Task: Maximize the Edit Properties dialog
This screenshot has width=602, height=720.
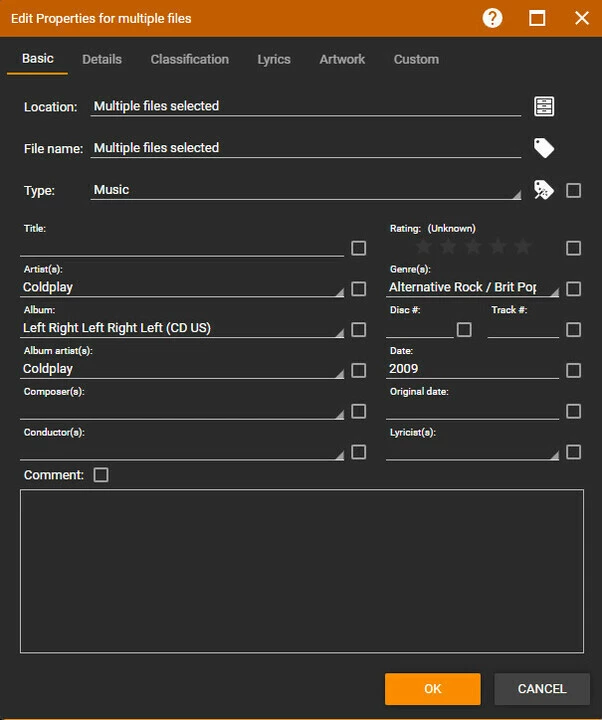Action: click(x=537, y=18)
